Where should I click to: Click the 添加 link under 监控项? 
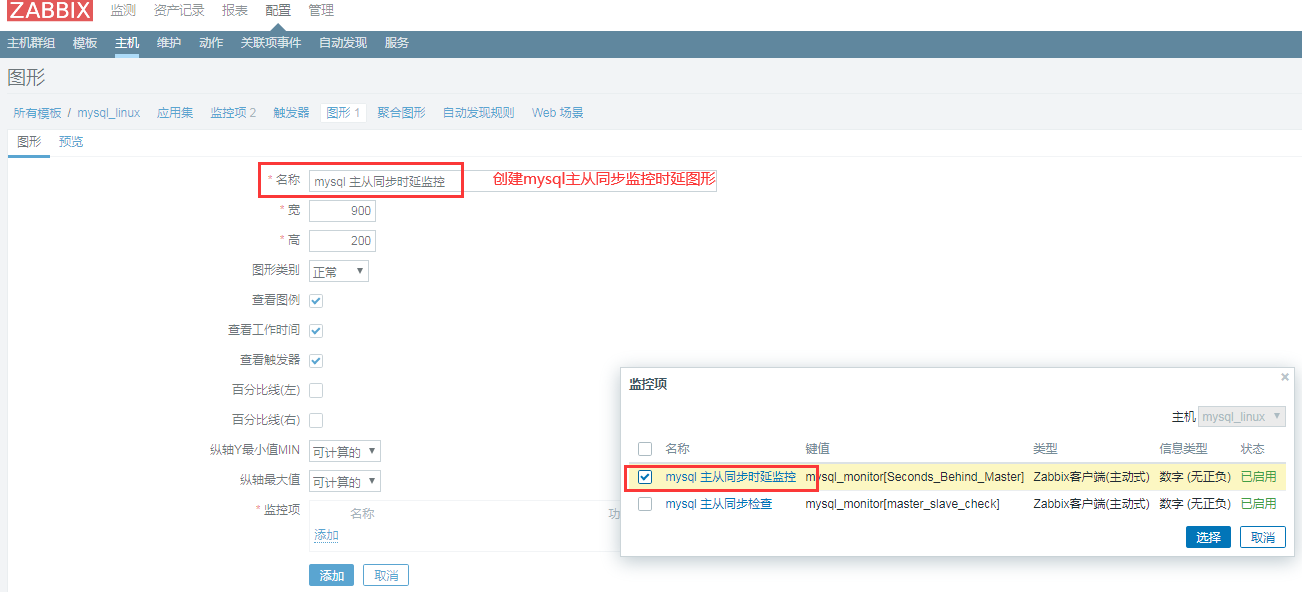pyautogui.click(x=327, y=535)
